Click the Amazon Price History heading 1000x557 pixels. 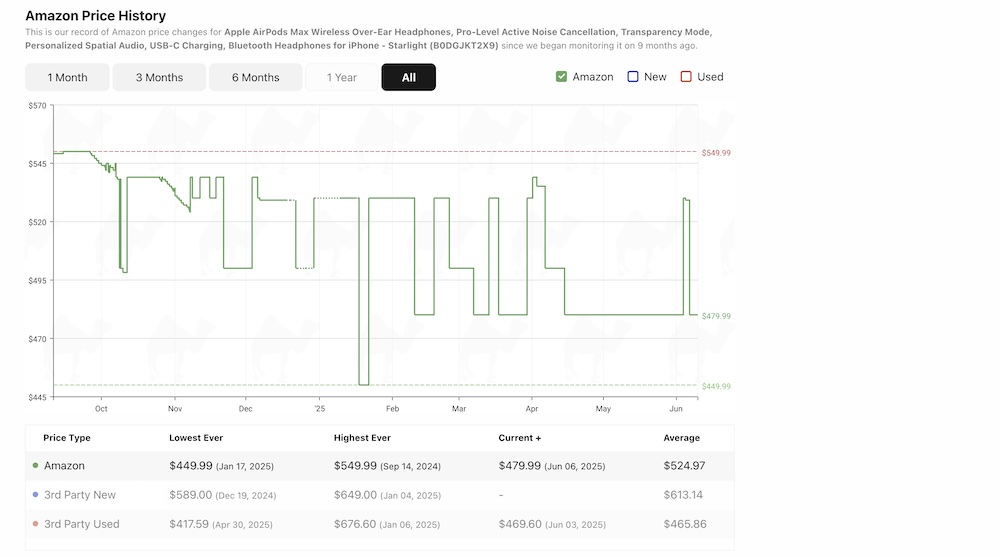pyautogui.click(x=95, y=16)
